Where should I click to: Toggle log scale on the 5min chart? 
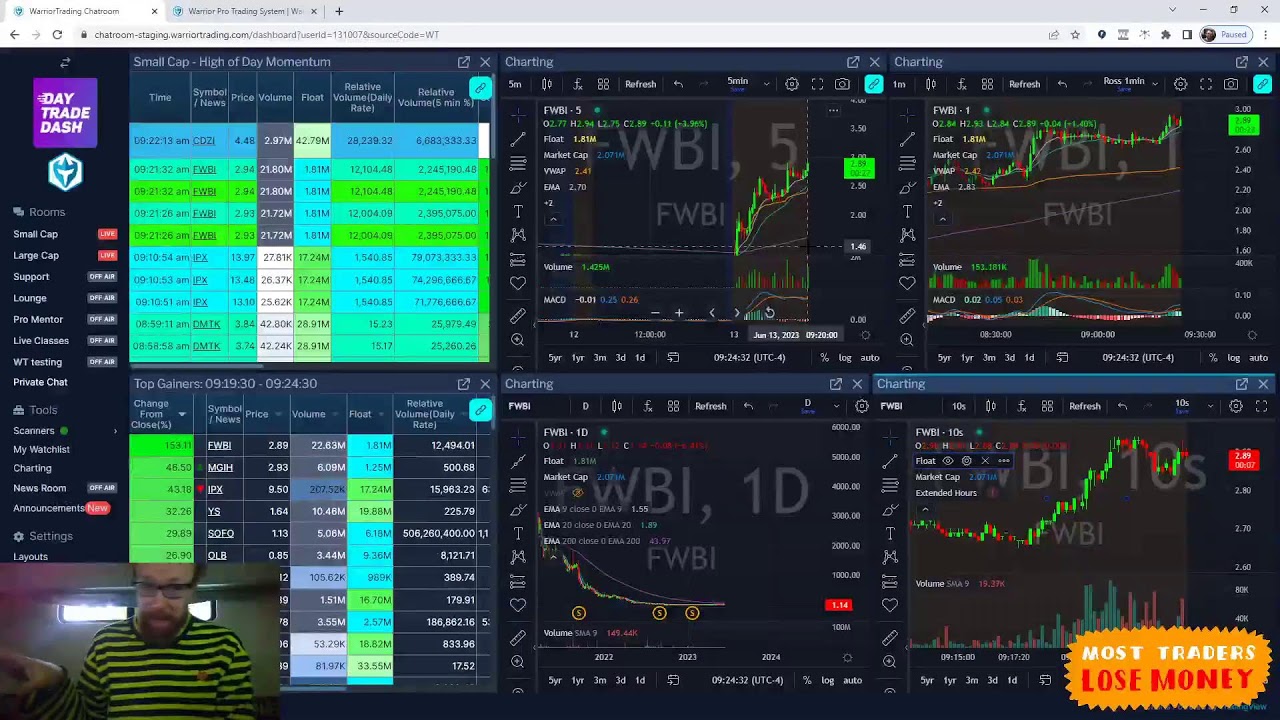click(x=845, y=358)
